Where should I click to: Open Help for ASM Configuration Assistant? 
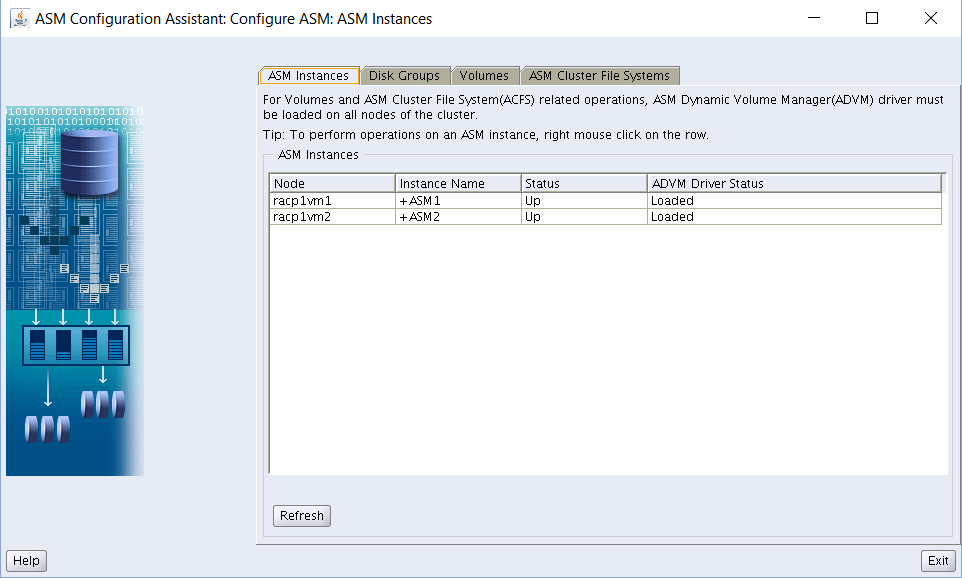click(x=26, y=561)
